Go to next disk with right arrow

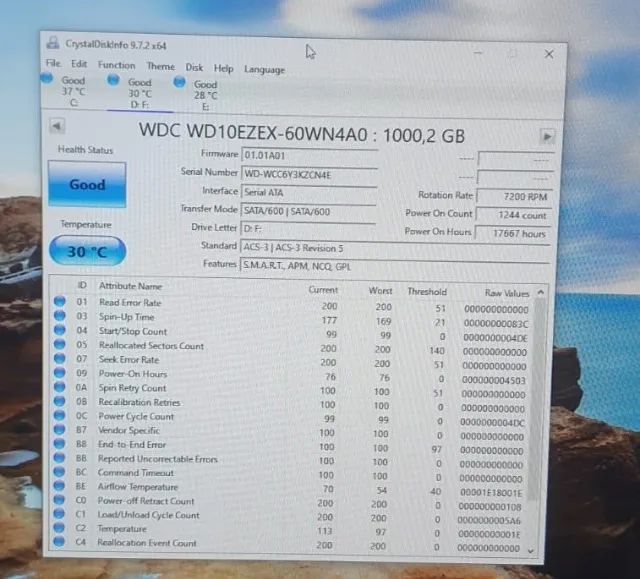(x=547, y=136)
